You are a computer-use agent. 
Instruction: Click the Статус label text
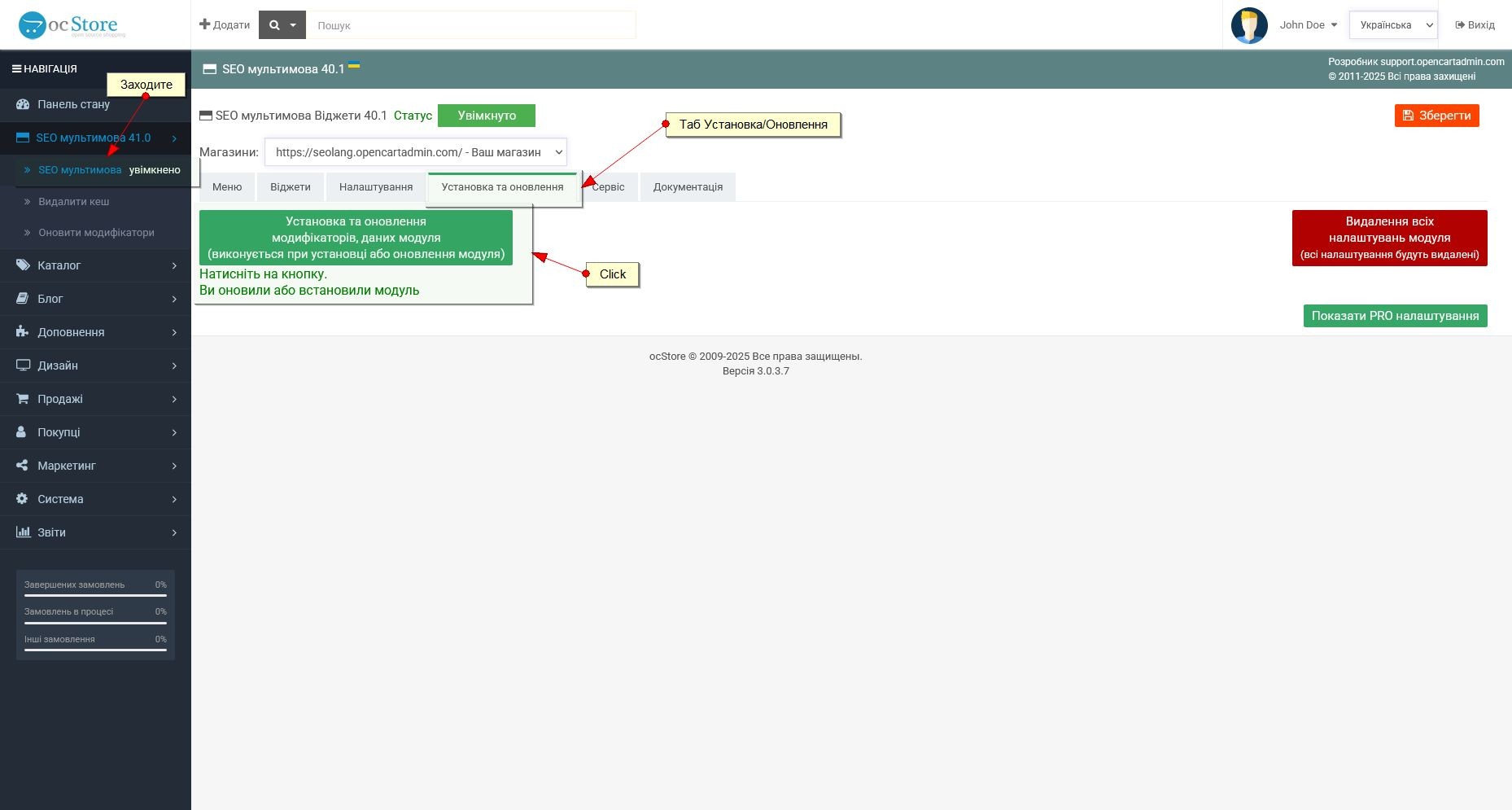coord(413,116)
